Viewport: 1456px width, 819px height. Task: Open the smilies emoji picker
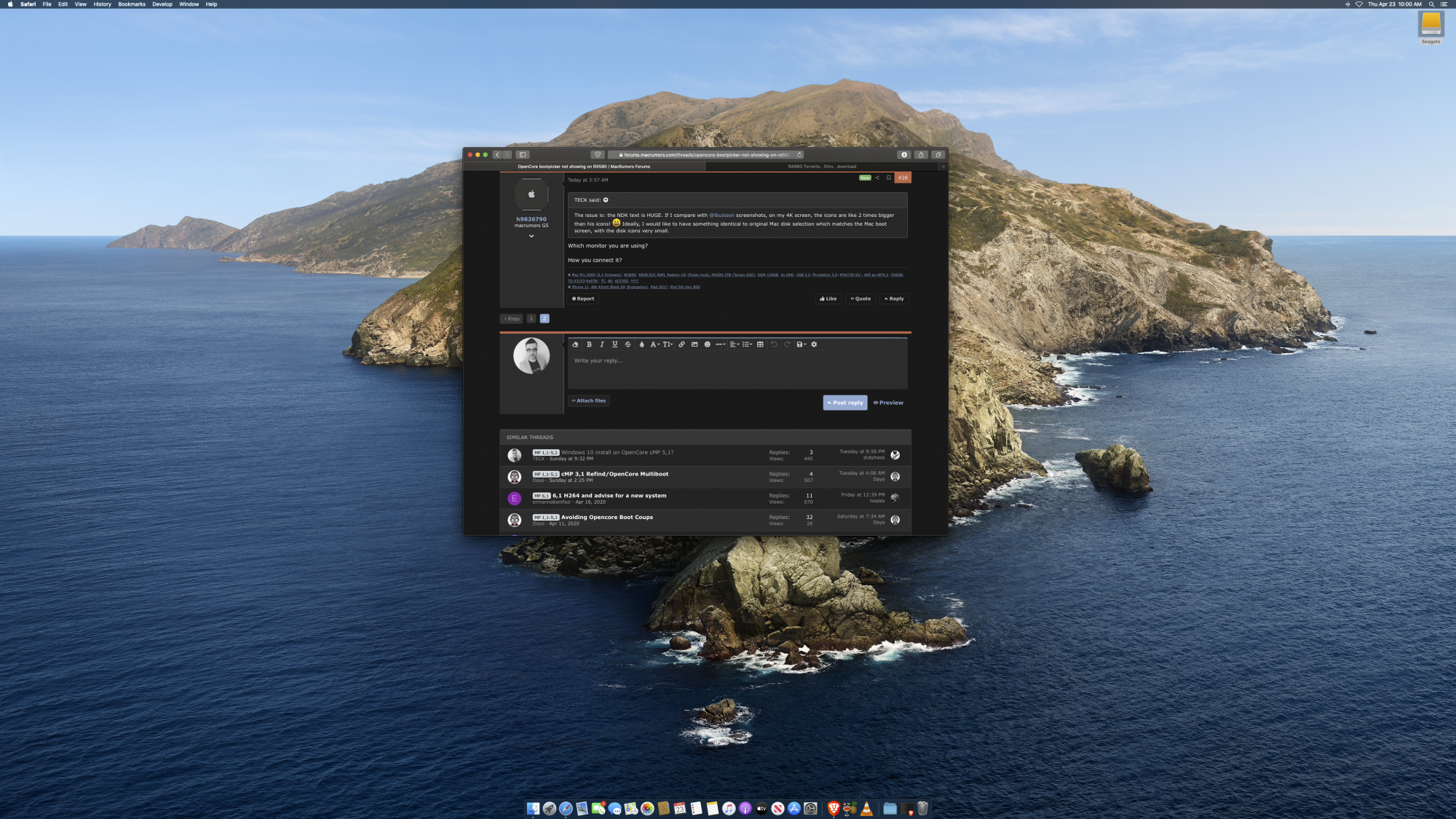click(x=707, y=344)
